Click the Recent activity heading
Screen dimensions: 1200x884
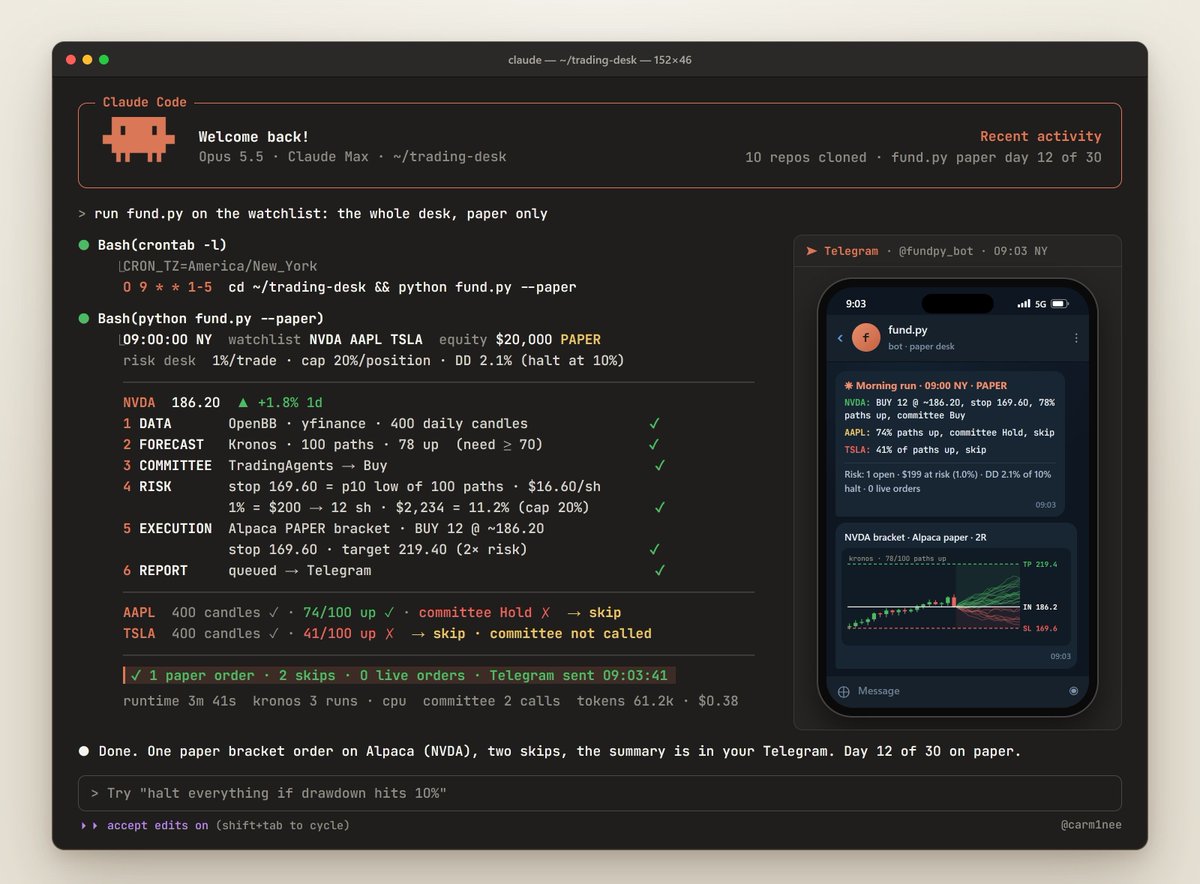tap(1041, 136)
